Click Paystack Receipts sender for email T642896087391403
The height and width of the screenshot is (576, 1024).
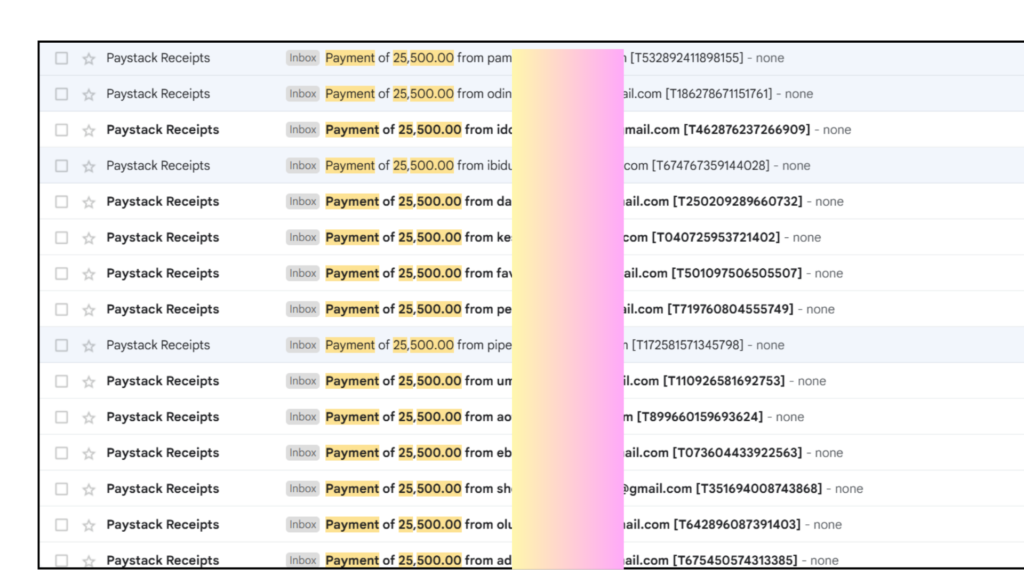point(162,525)
